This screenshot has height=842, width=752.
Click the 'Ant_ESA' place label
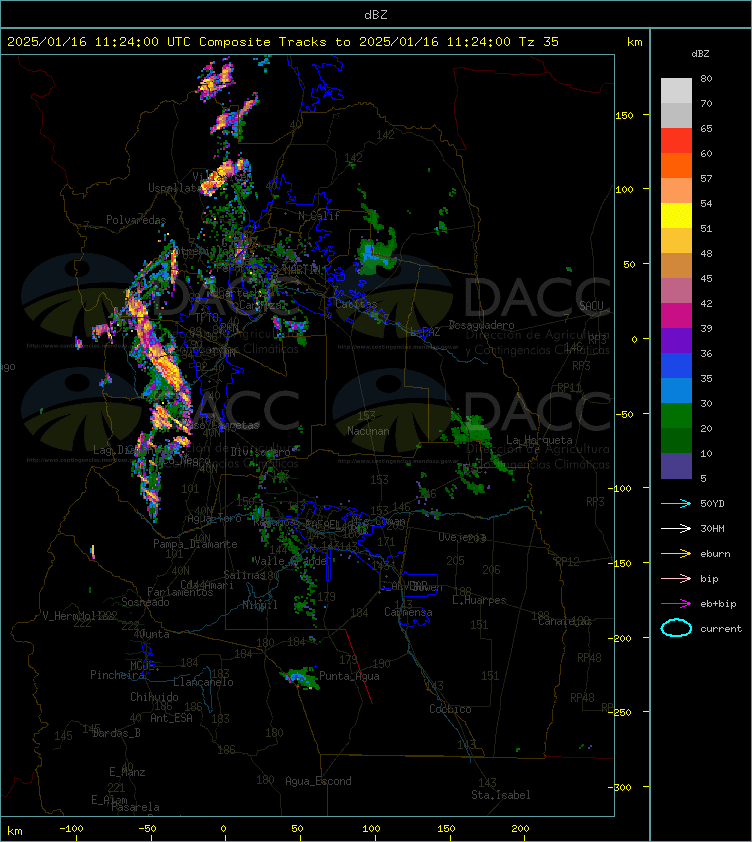(x=171, y=718)
